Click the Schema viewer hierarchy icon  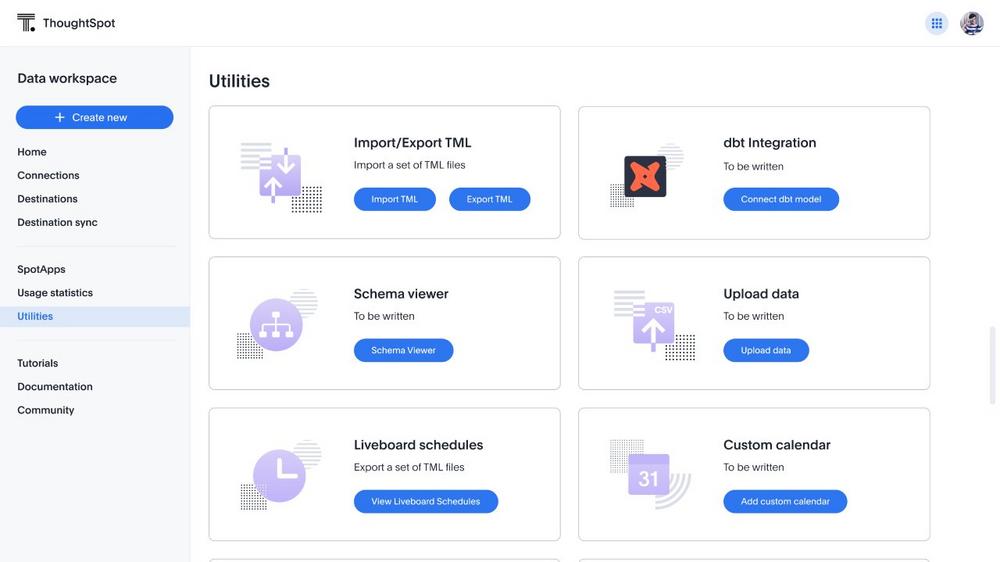pos(276,325)
